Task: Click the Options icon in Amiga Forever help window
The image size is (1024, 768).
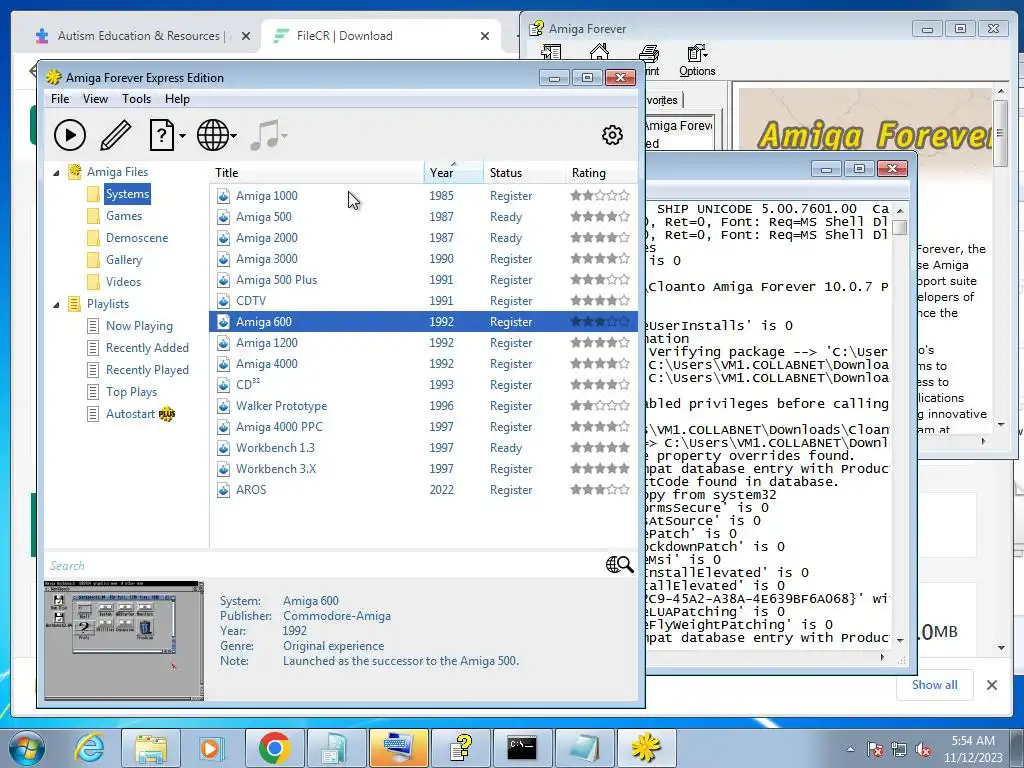Action: pos(697,60)
